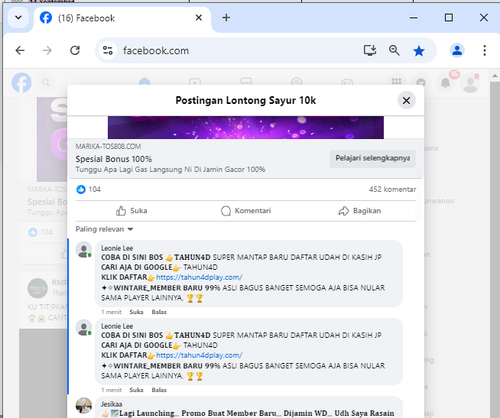Click the Bagikan share button
The width and height of the screenshot is (500, 418).
360,211
